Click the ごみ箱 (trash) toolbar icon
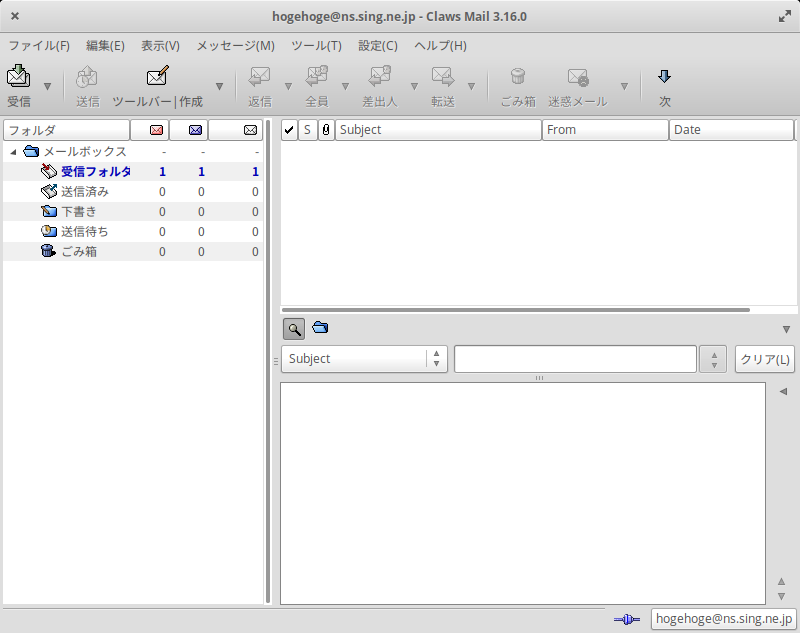The width and height of the screenshot is (800, 633). pyautogui.click(x=518, y=77)
